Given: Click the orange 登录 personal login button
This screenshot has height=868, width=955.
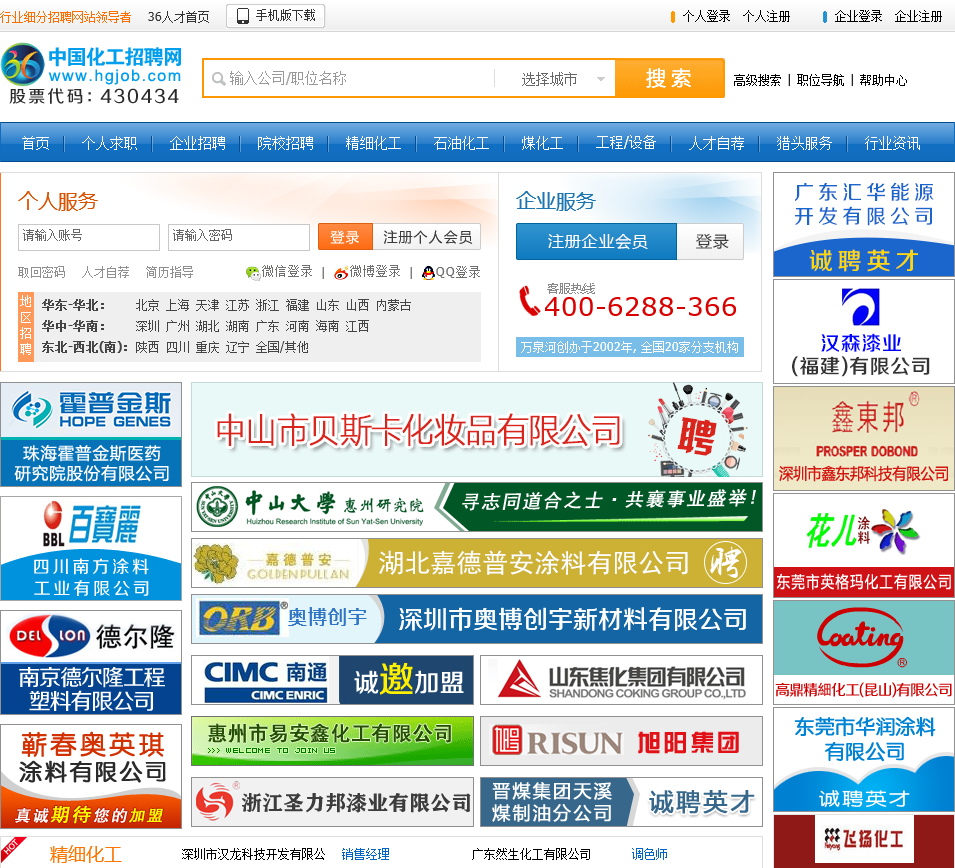Looking at the screenshot, I should pos(345,237).
